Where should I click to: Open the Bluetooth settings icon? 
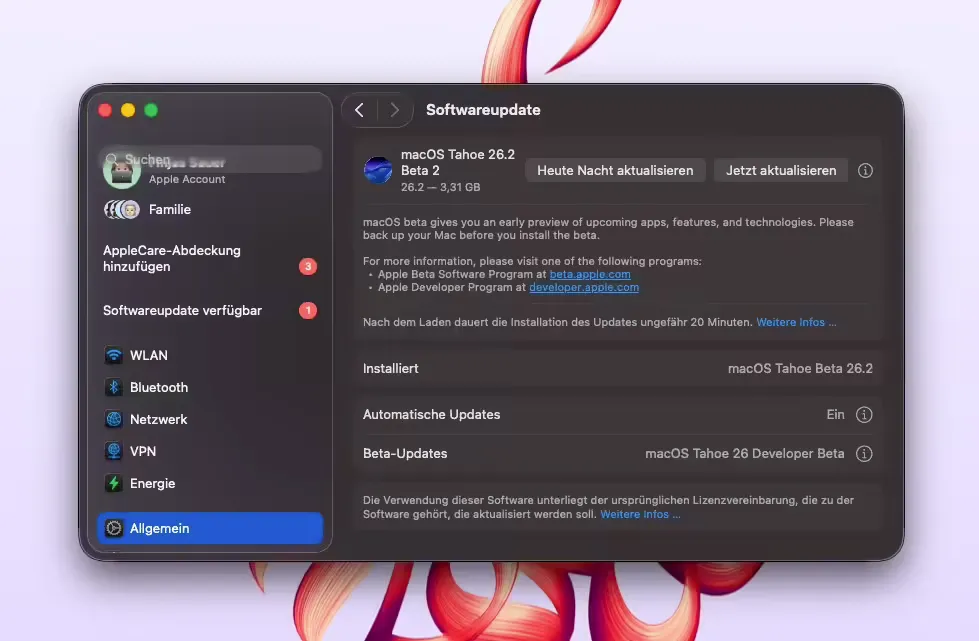click(114, 387)
